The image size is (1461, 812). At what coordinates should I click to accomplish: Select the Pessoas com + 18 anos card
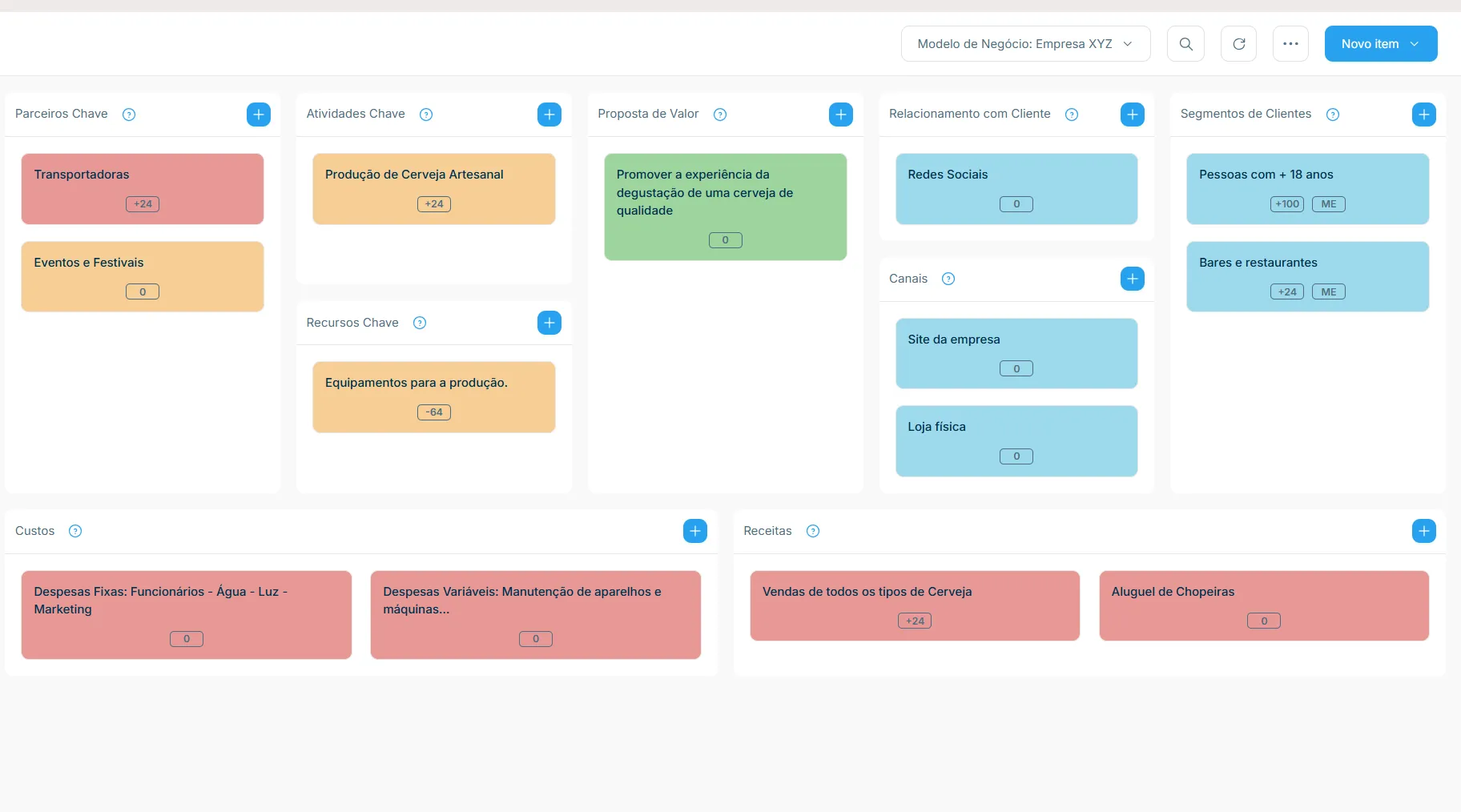tap(1308, 189)
